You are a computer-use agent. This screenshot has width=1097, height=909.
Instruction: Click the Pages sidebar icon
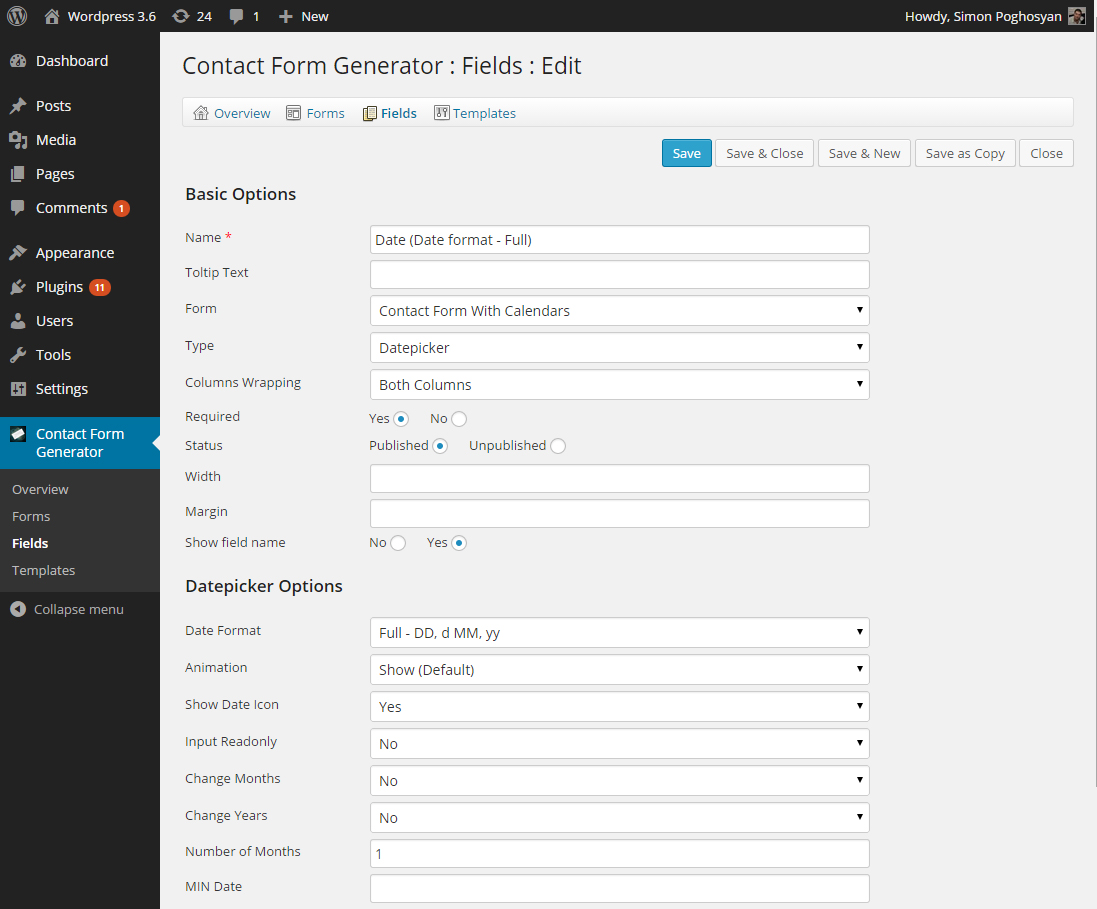pos(18,174)
